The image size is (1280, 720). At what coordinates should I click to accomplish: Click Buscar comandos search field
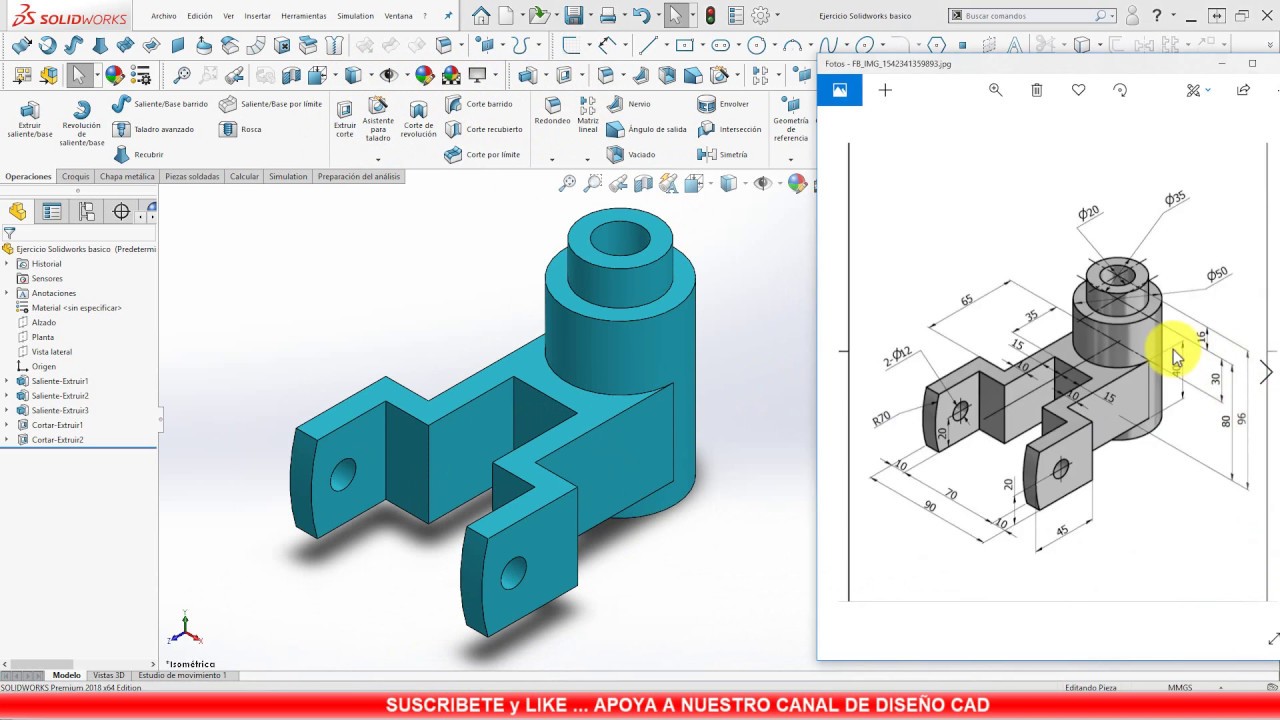click(x=1033, y=16)
